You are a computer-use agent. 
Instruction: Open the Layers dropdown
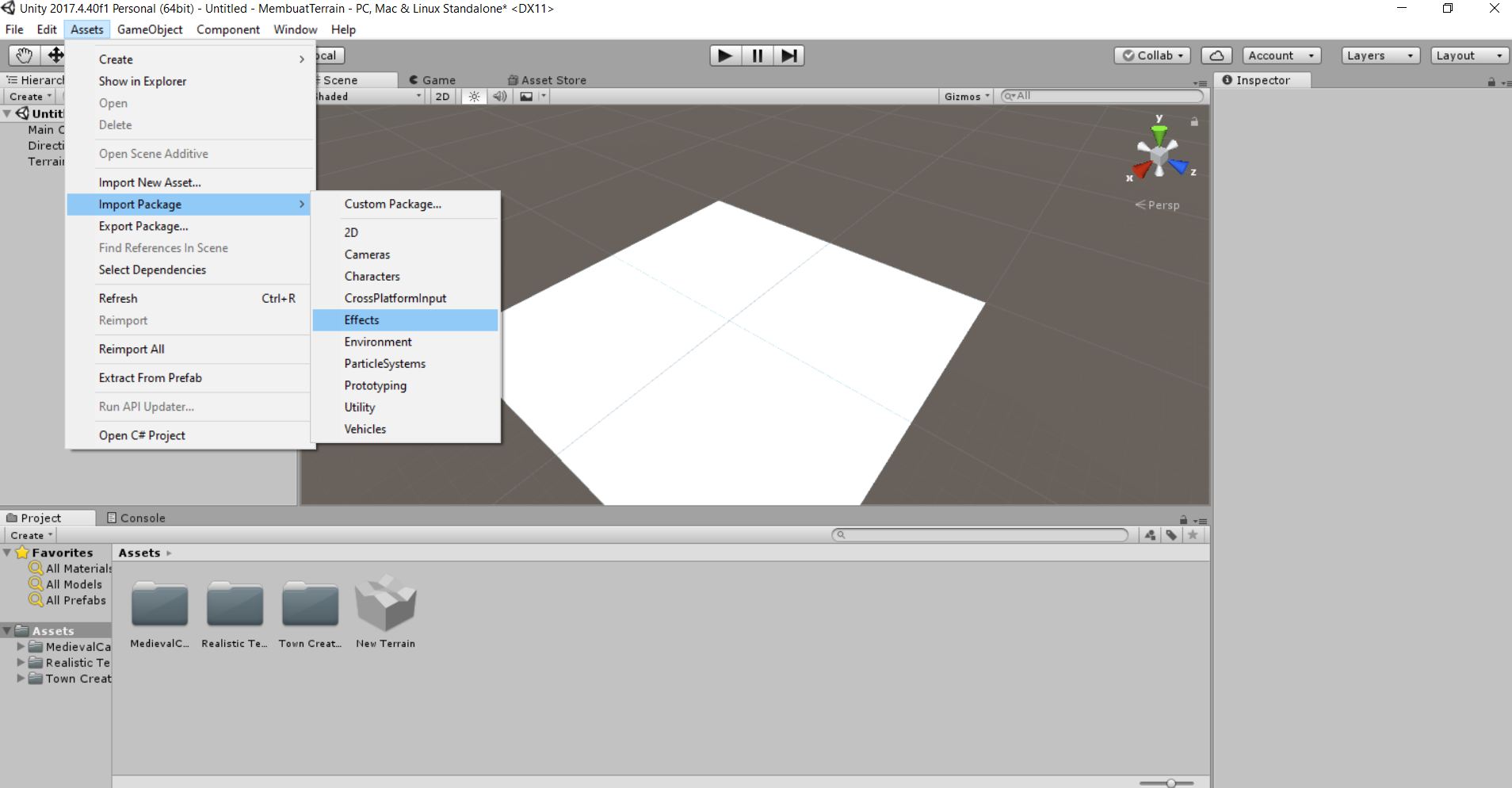(x=1379, y=55)
